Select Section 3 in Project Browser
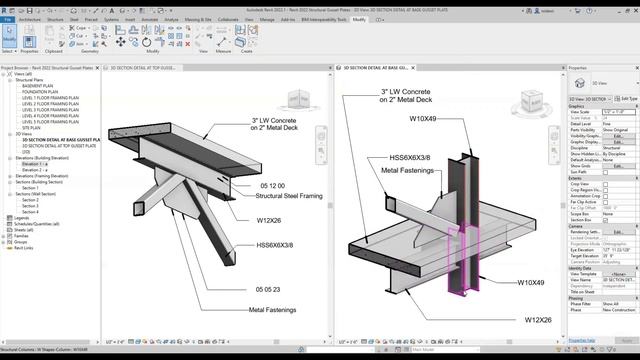Image resolution: width=640 pixels, height=360 pixels. 30,206
